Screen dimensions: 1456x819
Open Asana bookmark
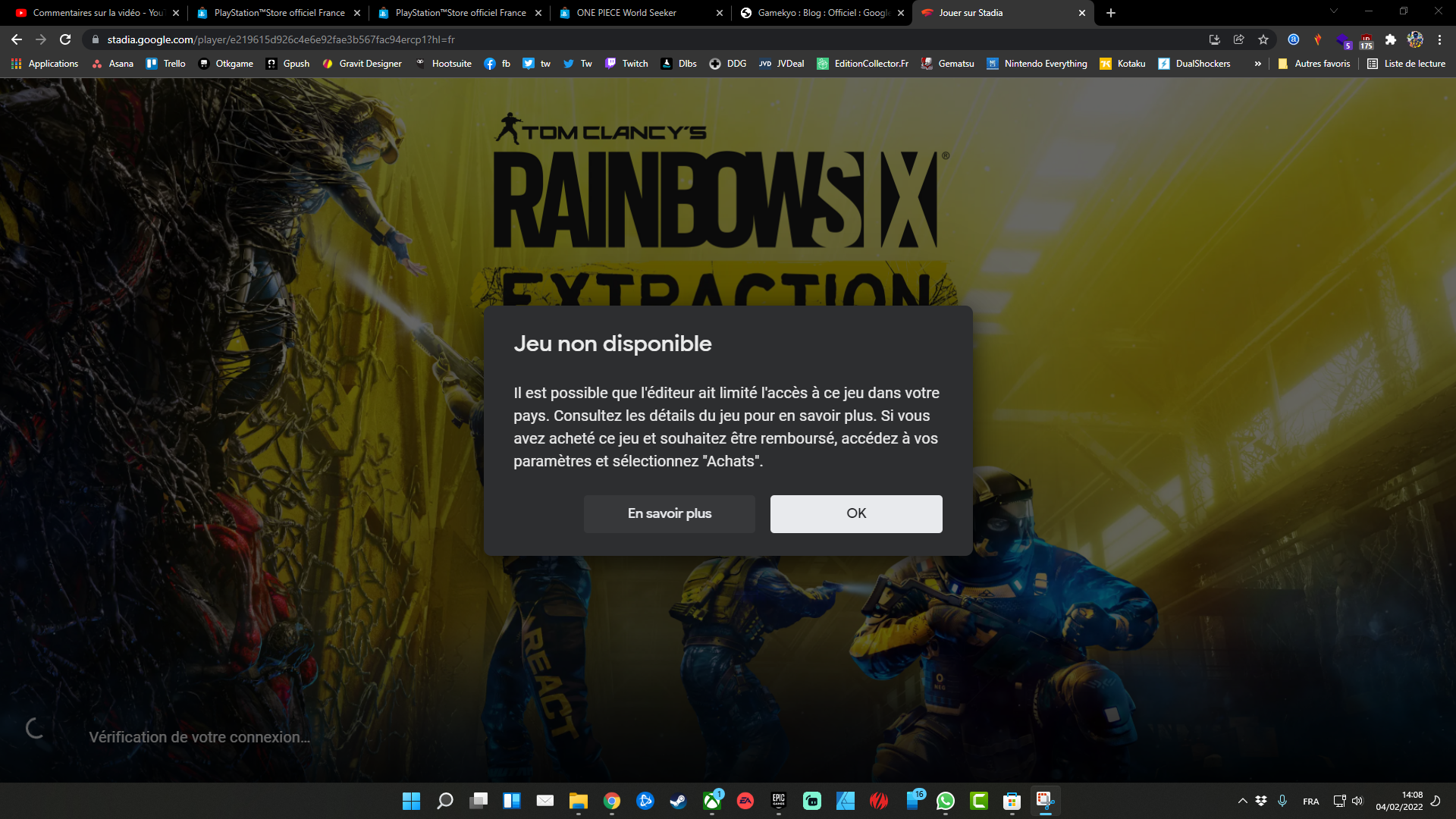pos(113,64)
